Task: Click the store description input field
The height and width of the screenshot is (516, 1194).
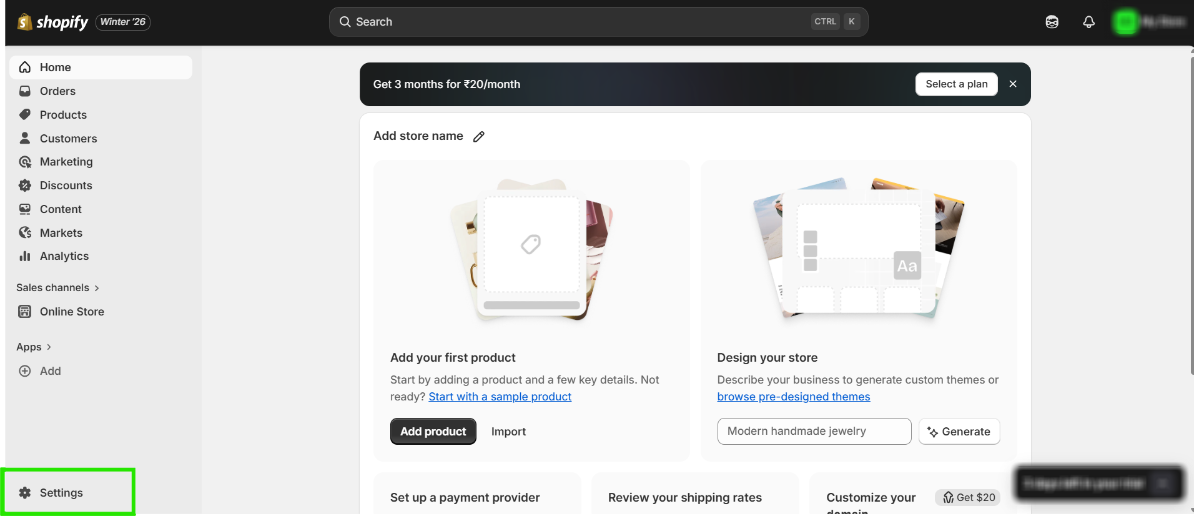Action: pos(814,432)
